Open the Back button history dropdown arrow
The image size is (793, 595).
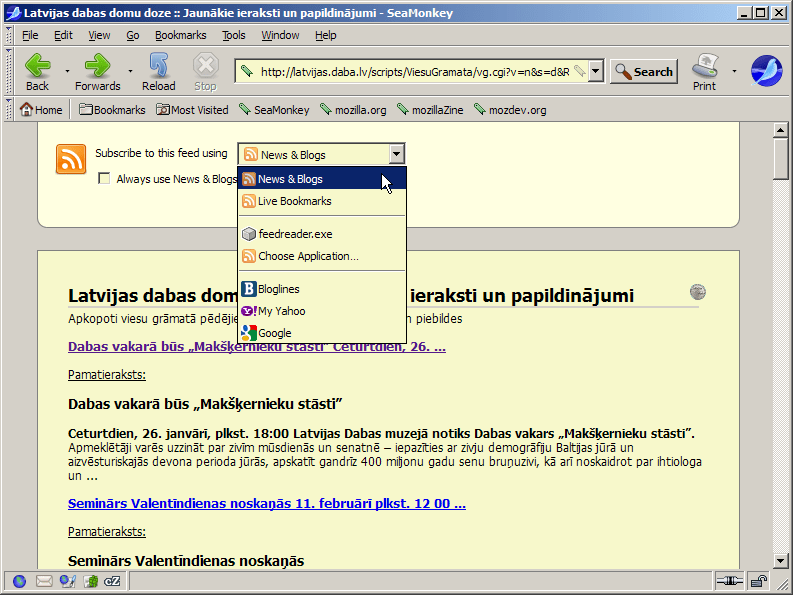67,71
